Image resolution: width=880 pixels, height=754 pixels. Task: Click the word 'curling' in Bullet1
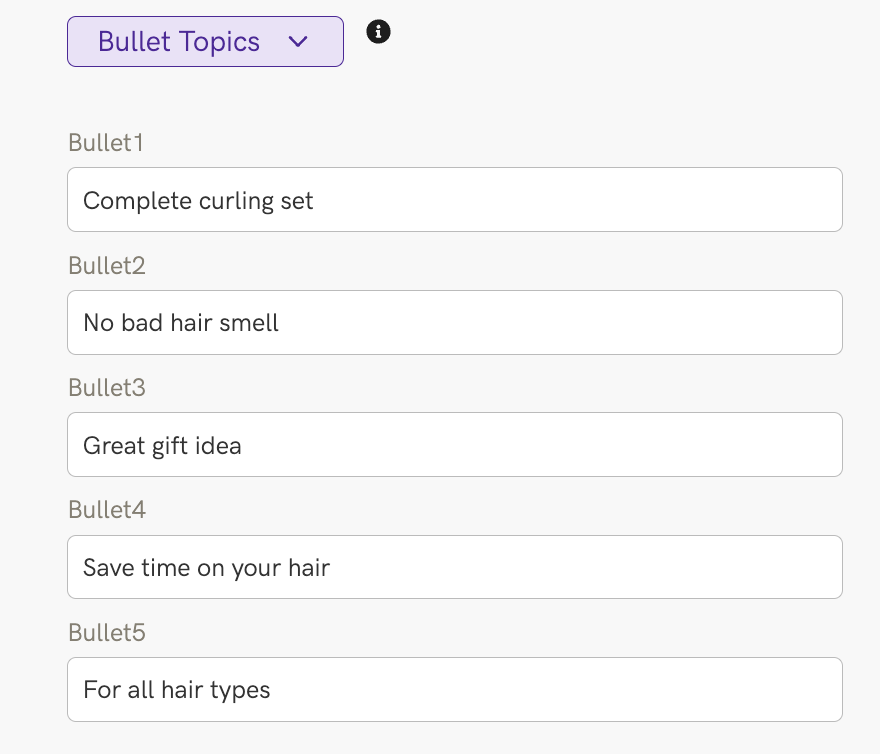pos(235,201)
